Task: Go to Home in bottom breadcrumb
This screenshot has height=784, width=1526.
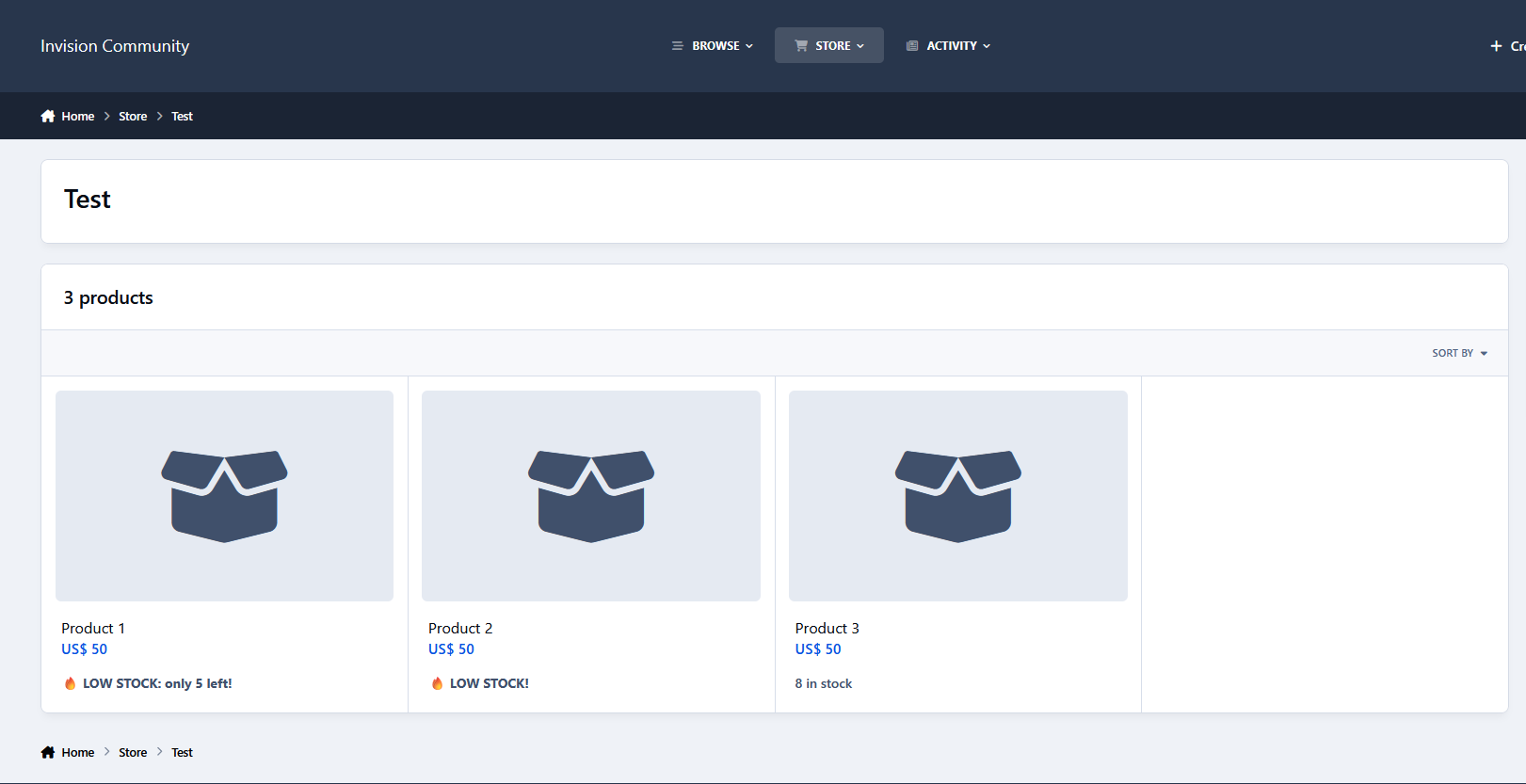Action: pyautogui.click(x=78, y=753)
